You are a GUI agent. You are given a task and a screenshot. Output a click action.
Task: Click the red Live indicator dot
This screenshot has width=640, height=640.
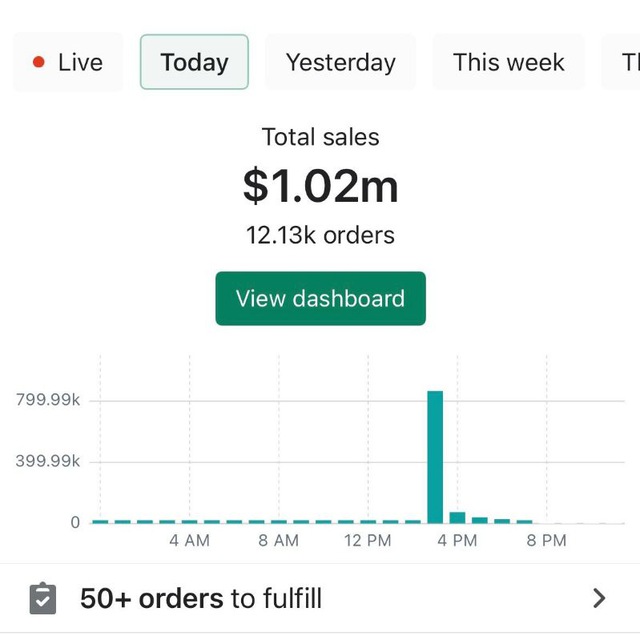[x=39, y=62]
